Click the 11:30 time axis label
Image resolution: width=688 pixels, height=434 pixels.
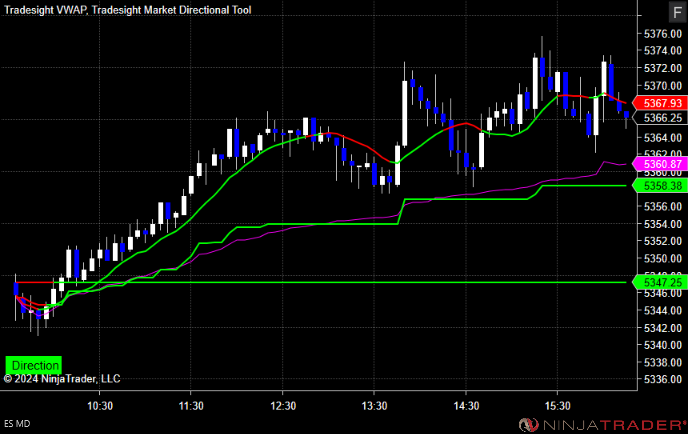[191, 405]
